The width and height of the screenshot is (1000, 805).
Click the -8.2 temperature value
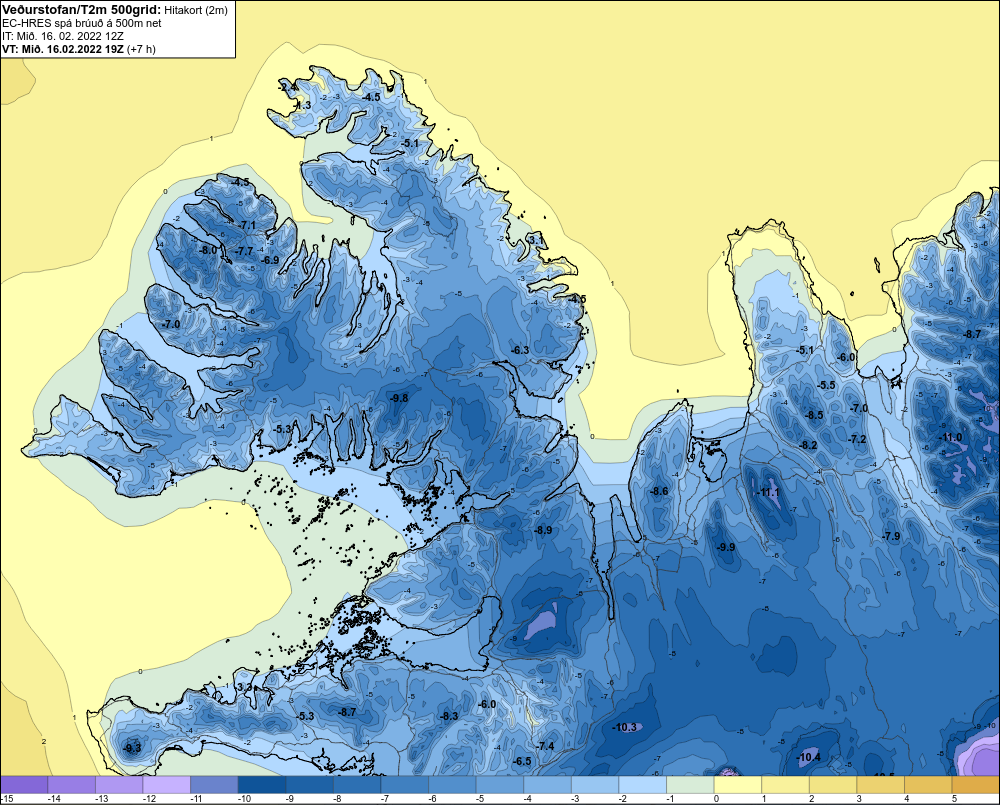pyautogui.click(x=808, y=445)
